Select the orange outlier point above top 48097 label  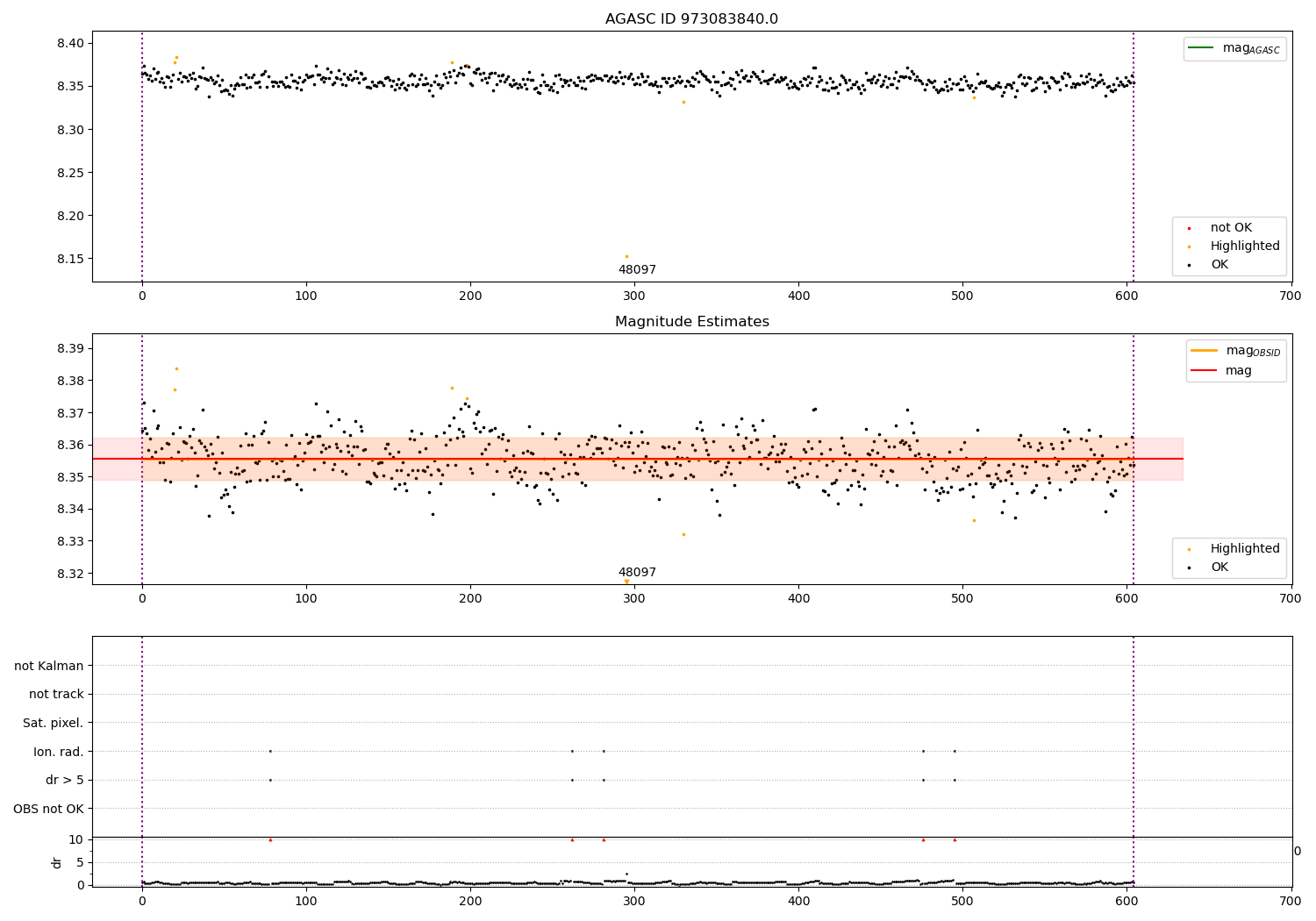[626, 256]
